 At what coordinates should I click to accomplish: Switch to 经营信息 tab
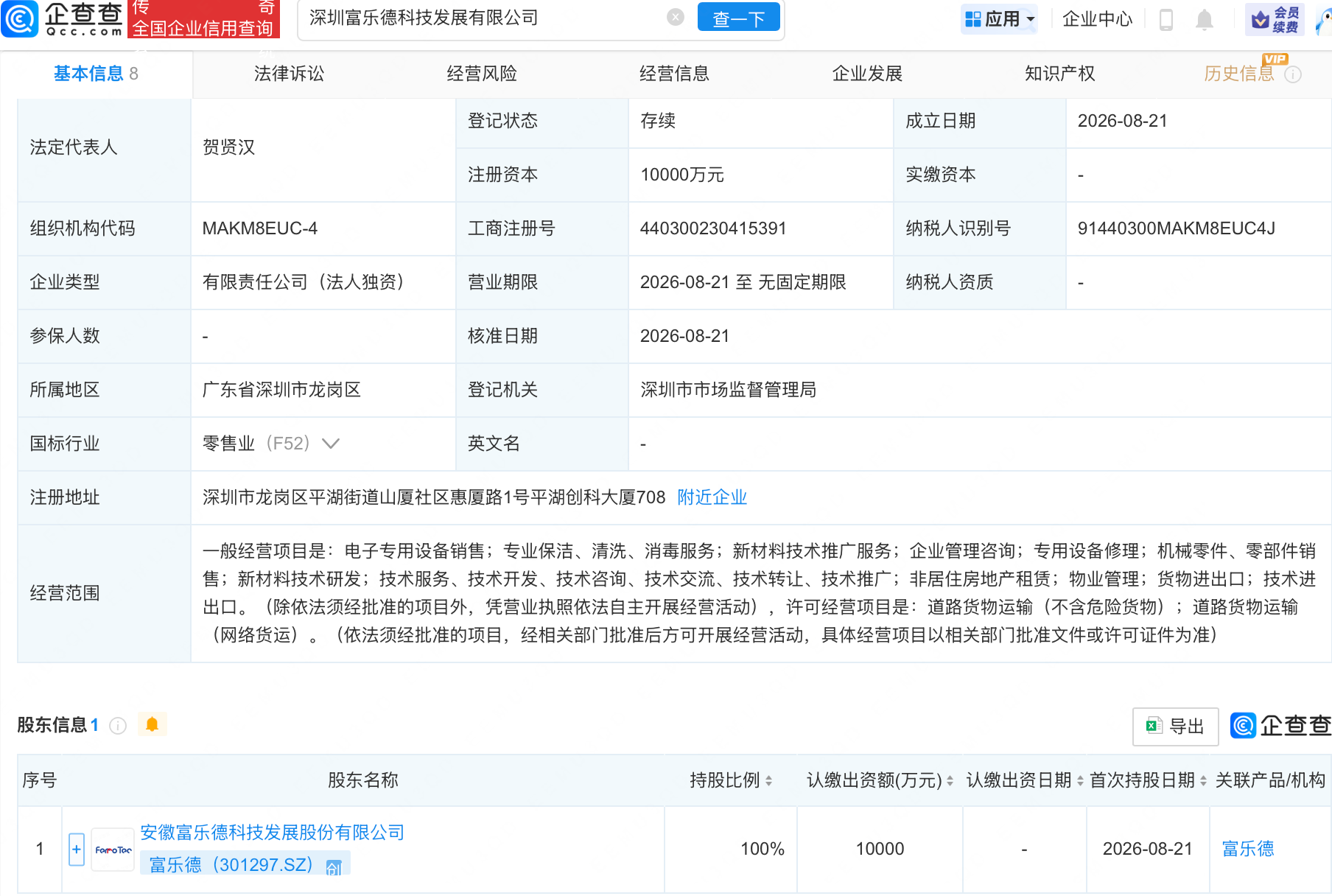(x=674, y=74)
